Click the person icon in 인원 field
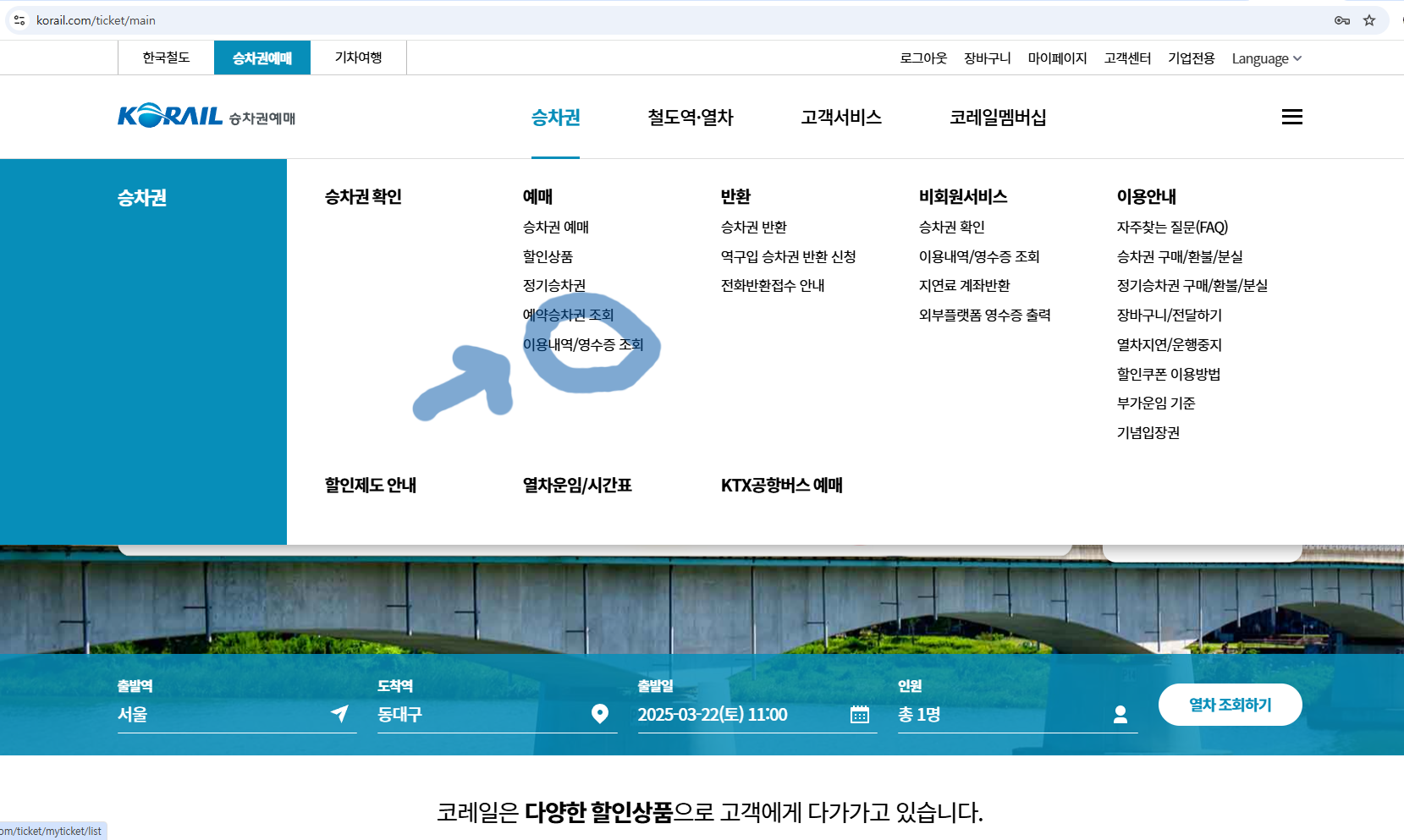The height and width of the screenshot is (840, 1404). (x=1120, y=715)
